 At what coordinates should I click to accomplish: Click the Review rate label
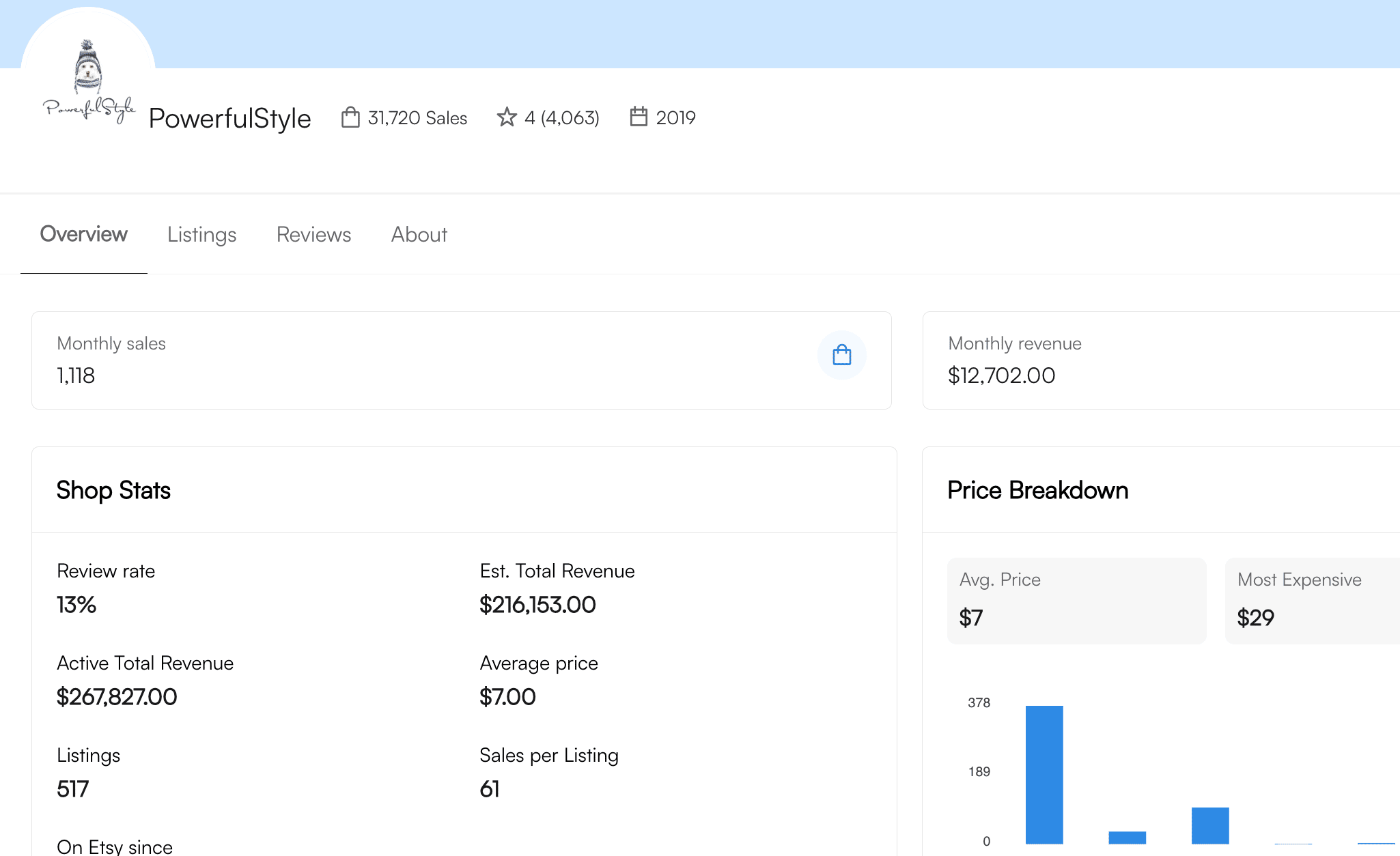[106, 571]
